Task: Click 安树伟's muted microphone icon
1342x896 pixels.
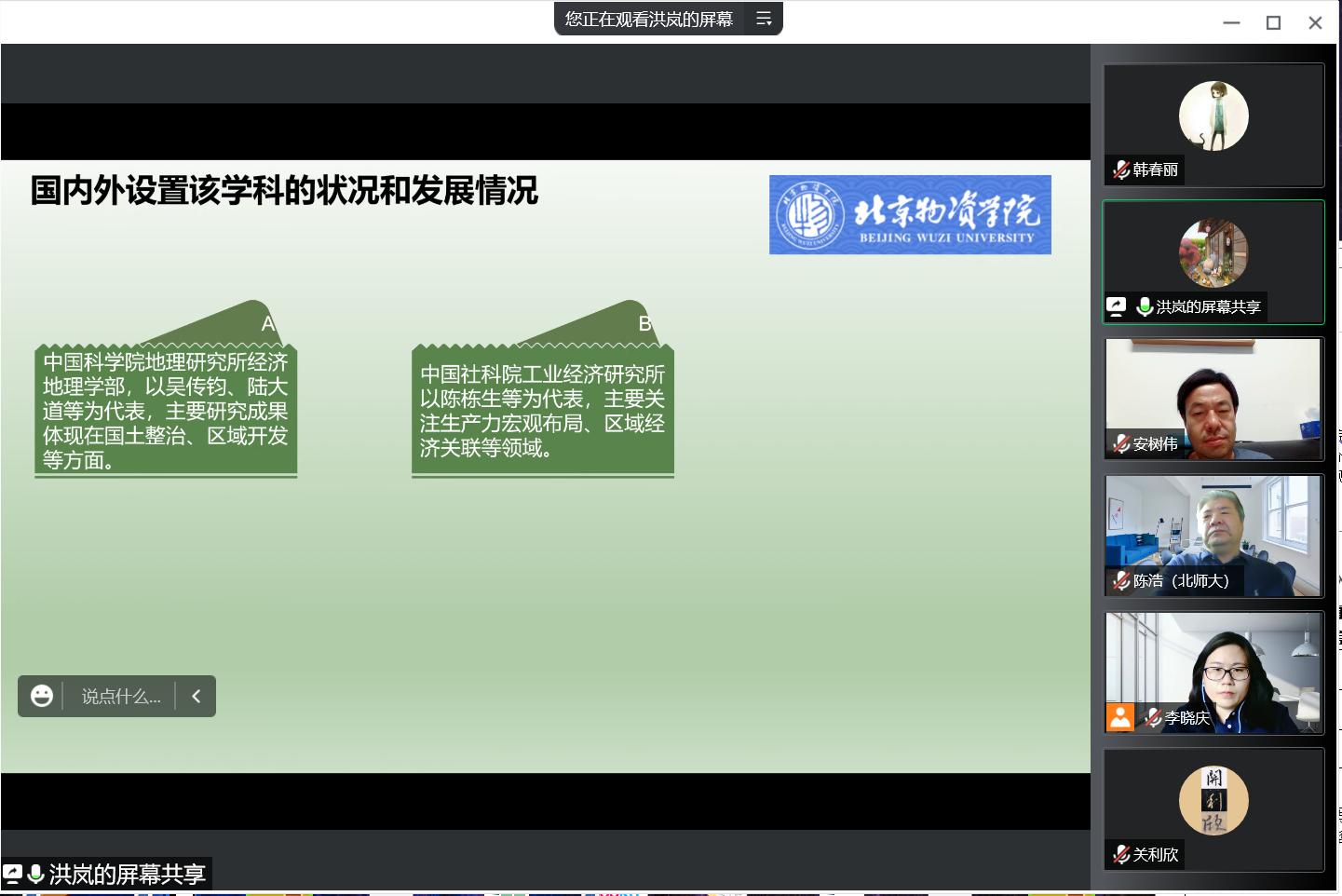Action: click(1121, 444)
